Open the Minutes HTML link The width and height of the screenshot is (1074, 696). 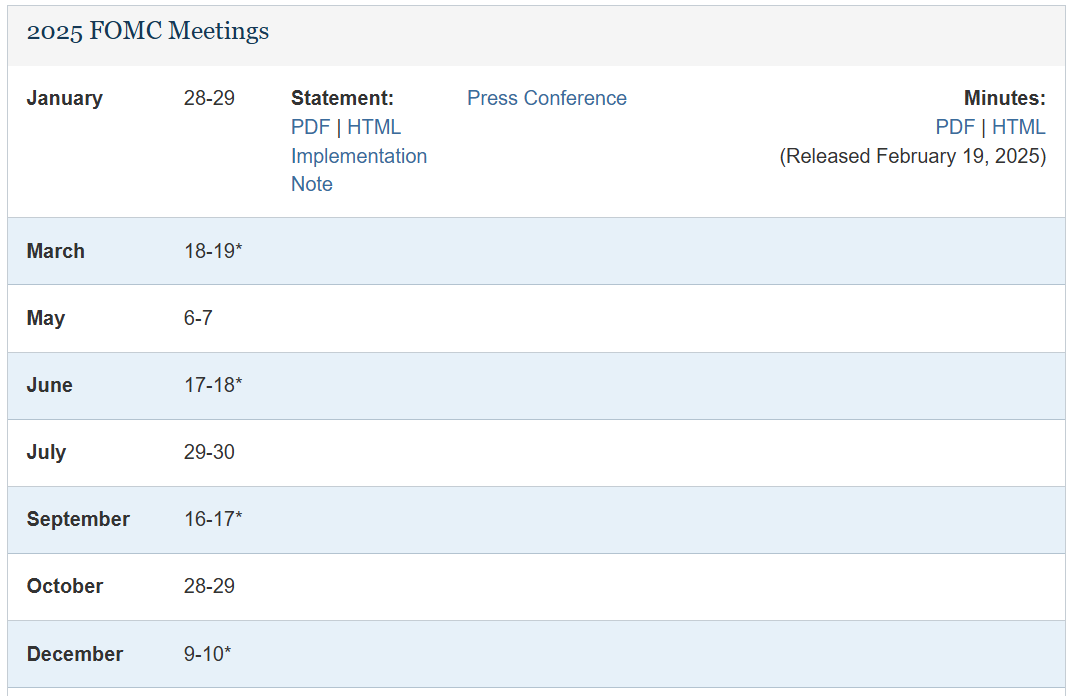1018,127
